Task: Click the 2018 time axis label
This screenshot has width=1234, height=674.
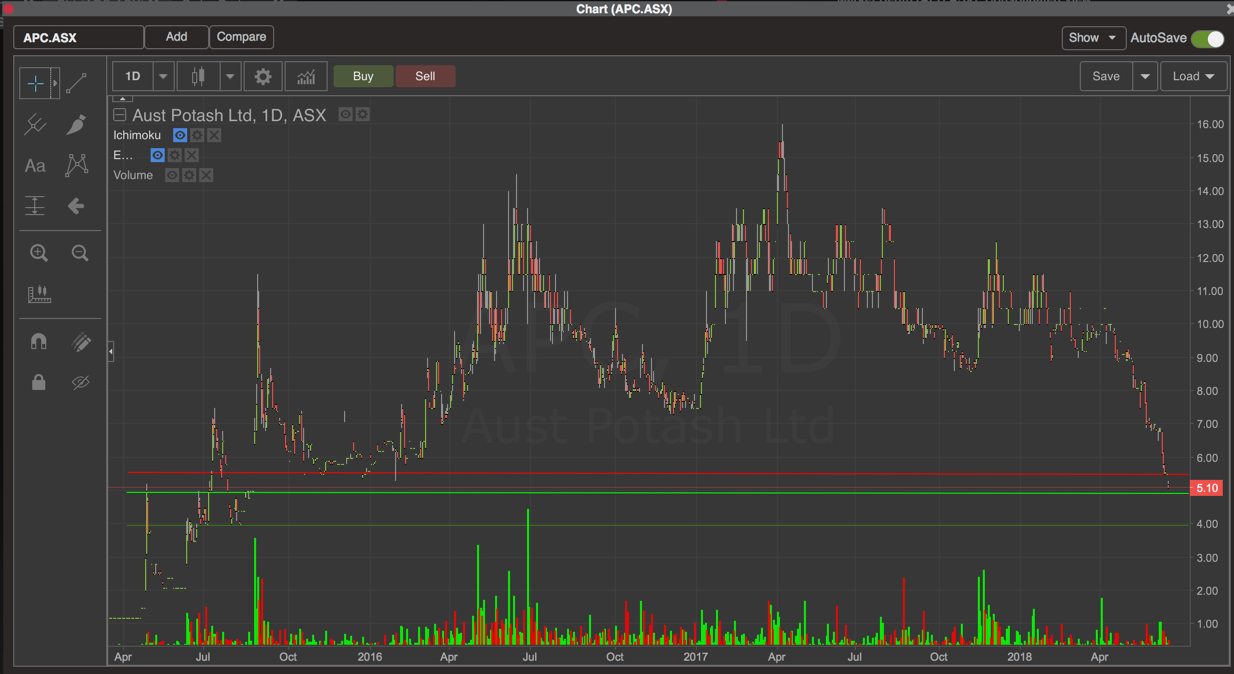Action: pyautogui.click(x=1020, y=657)
